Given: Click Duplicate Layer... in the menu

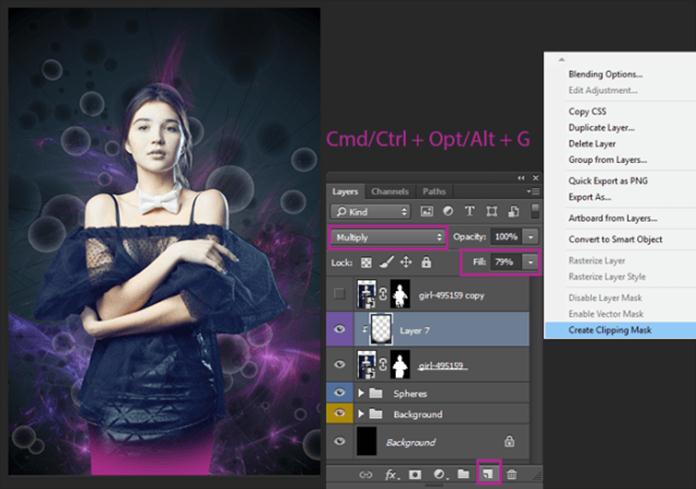Looking at the screenshot, I should pyautogui.click(x=601, y=128).
